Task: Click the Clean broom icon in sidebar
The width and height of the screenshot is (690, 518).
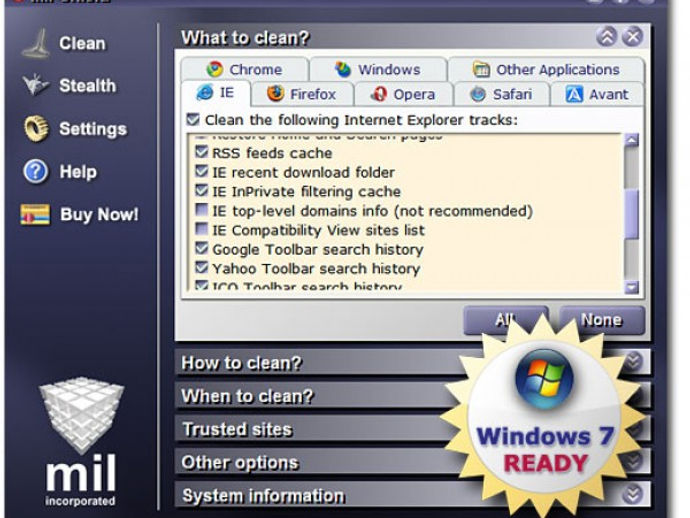Action: [x=36, y=44]
